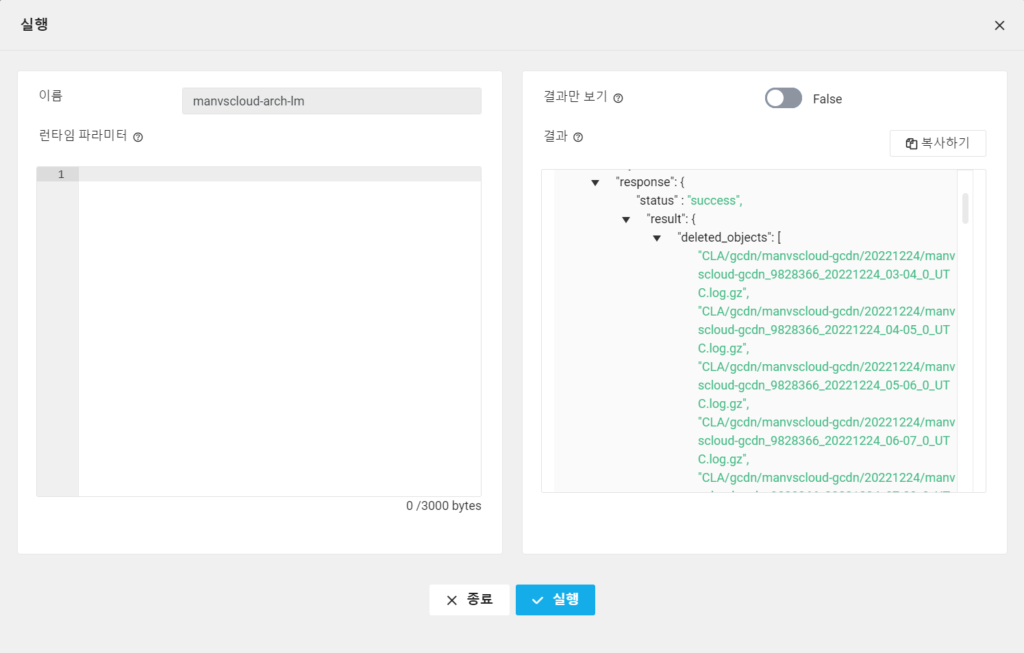Collapse the result node disclosure triangle

pos(627,218)
